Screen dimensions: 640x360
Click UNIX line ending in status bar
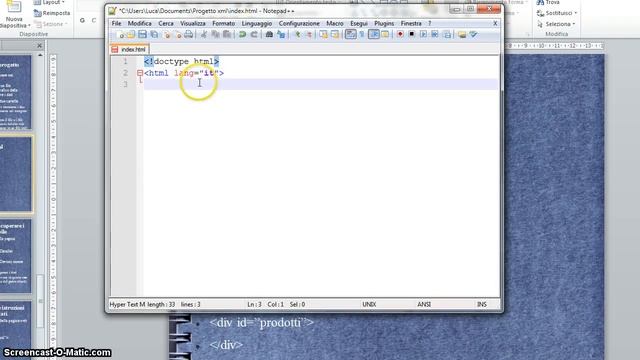pyautogui.click(x=369, y=304)
